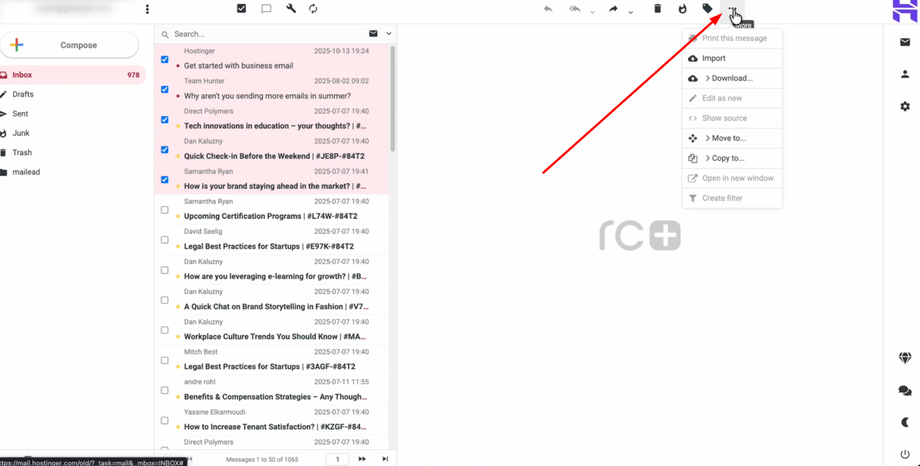Image resolution: width=920 pixels, height=466 pixels.
Task: Expand the Copy to... submenu
Action: point(732,158)
